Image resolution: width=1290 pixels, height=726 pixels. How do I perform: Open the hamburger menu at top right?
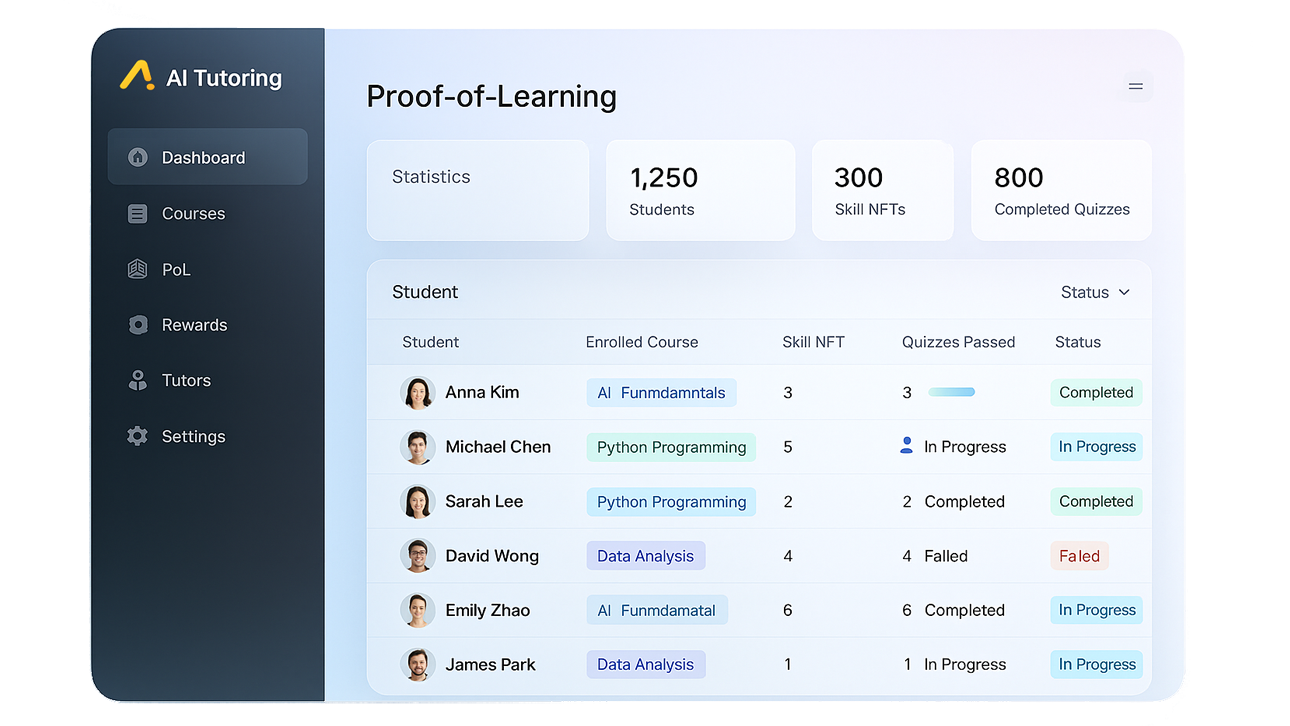click(x=1135, y=87)
